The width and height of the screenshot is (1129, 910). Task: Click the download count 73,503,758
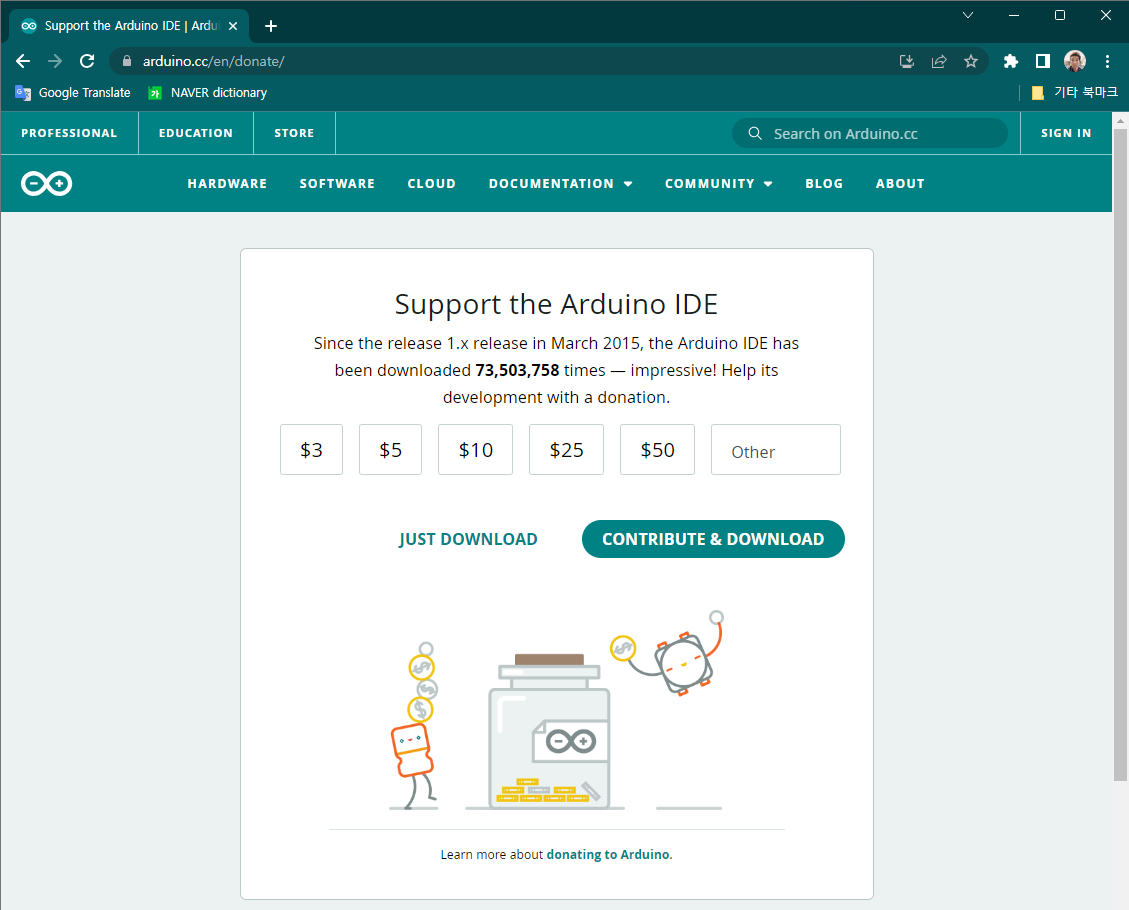click(517, 370)
